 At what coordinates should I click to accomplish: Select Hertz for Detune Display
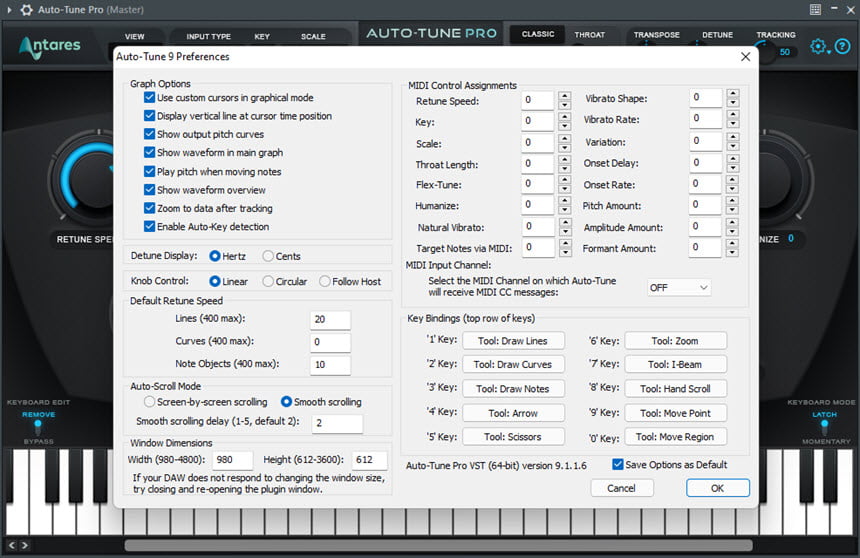tap(215, 256)
